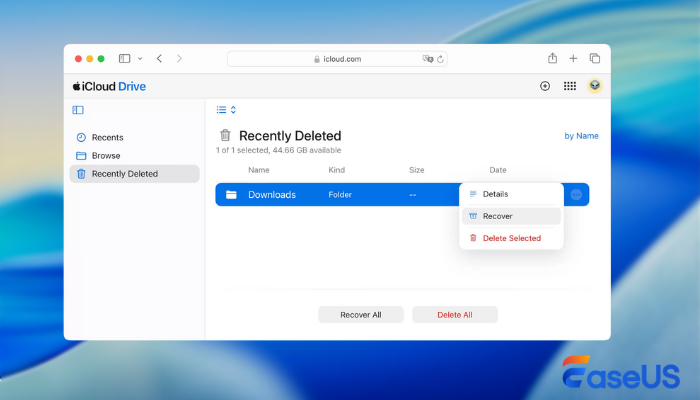Click the Kind column header
This screenshot has width=700, height=400.
(337, 170)
